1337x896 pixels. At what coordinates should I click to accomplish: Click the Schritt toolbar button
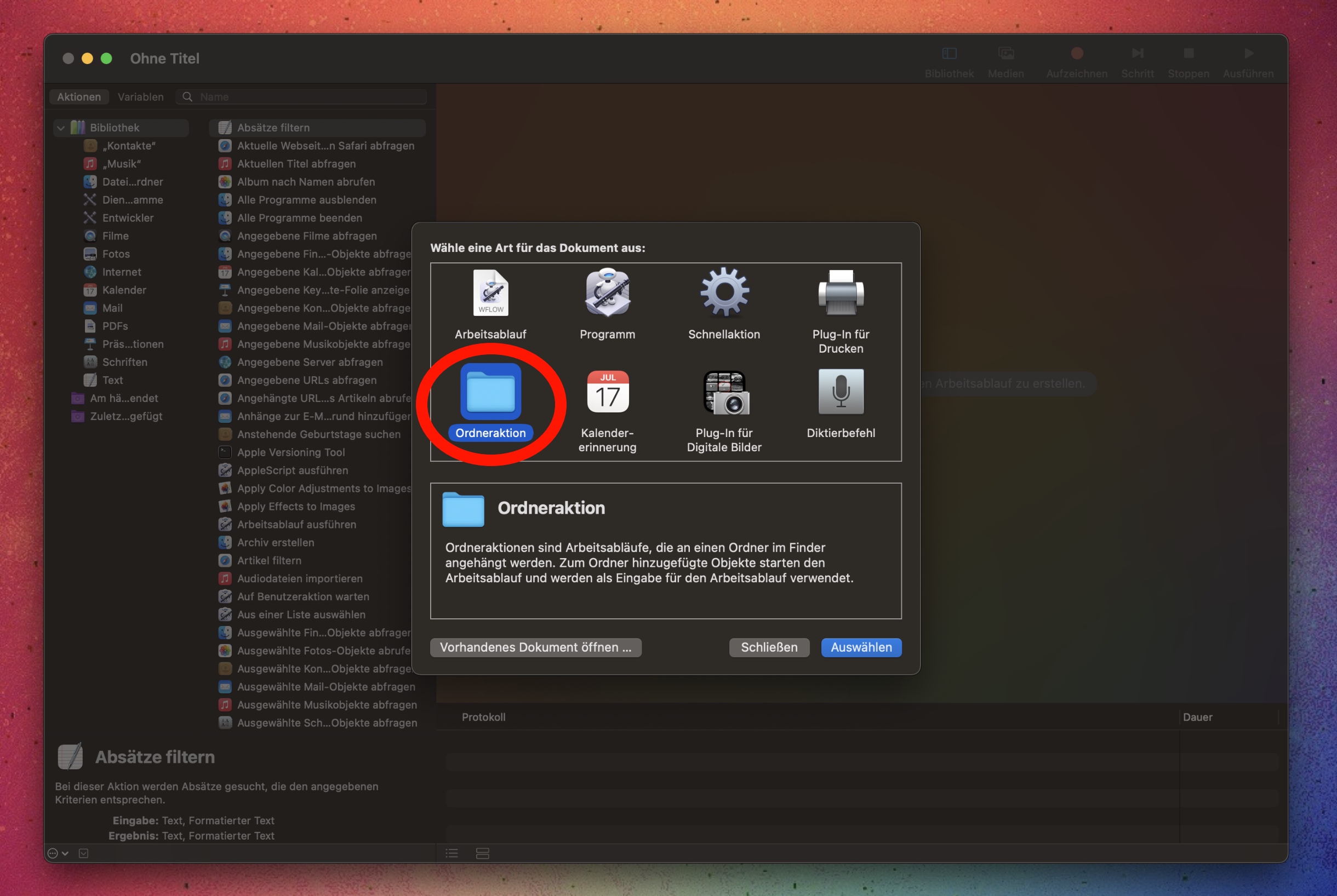tap(1137, 62)
